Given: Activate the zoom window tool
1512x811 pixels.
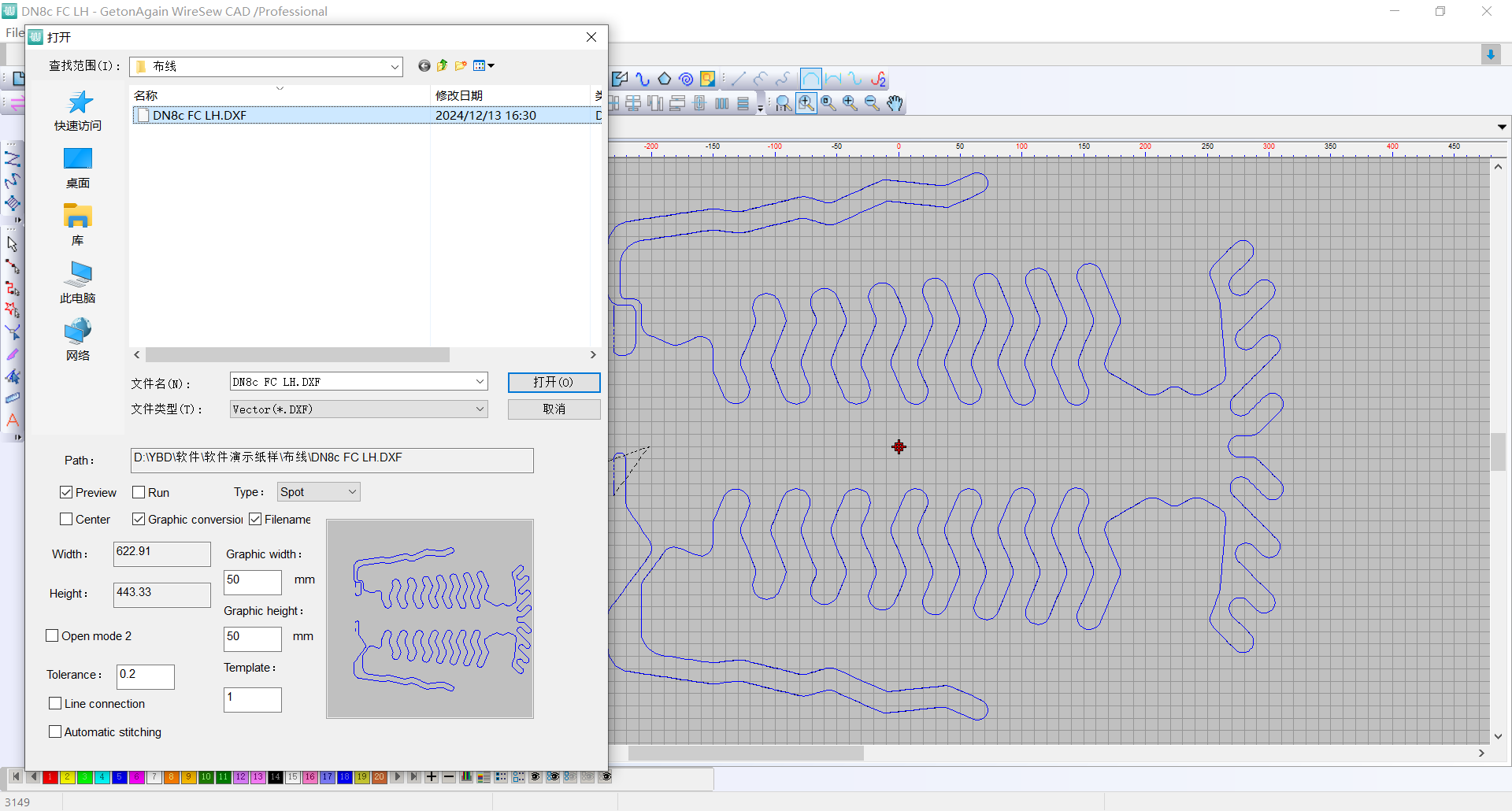Looking at the screenshot, I should [806, 103].
